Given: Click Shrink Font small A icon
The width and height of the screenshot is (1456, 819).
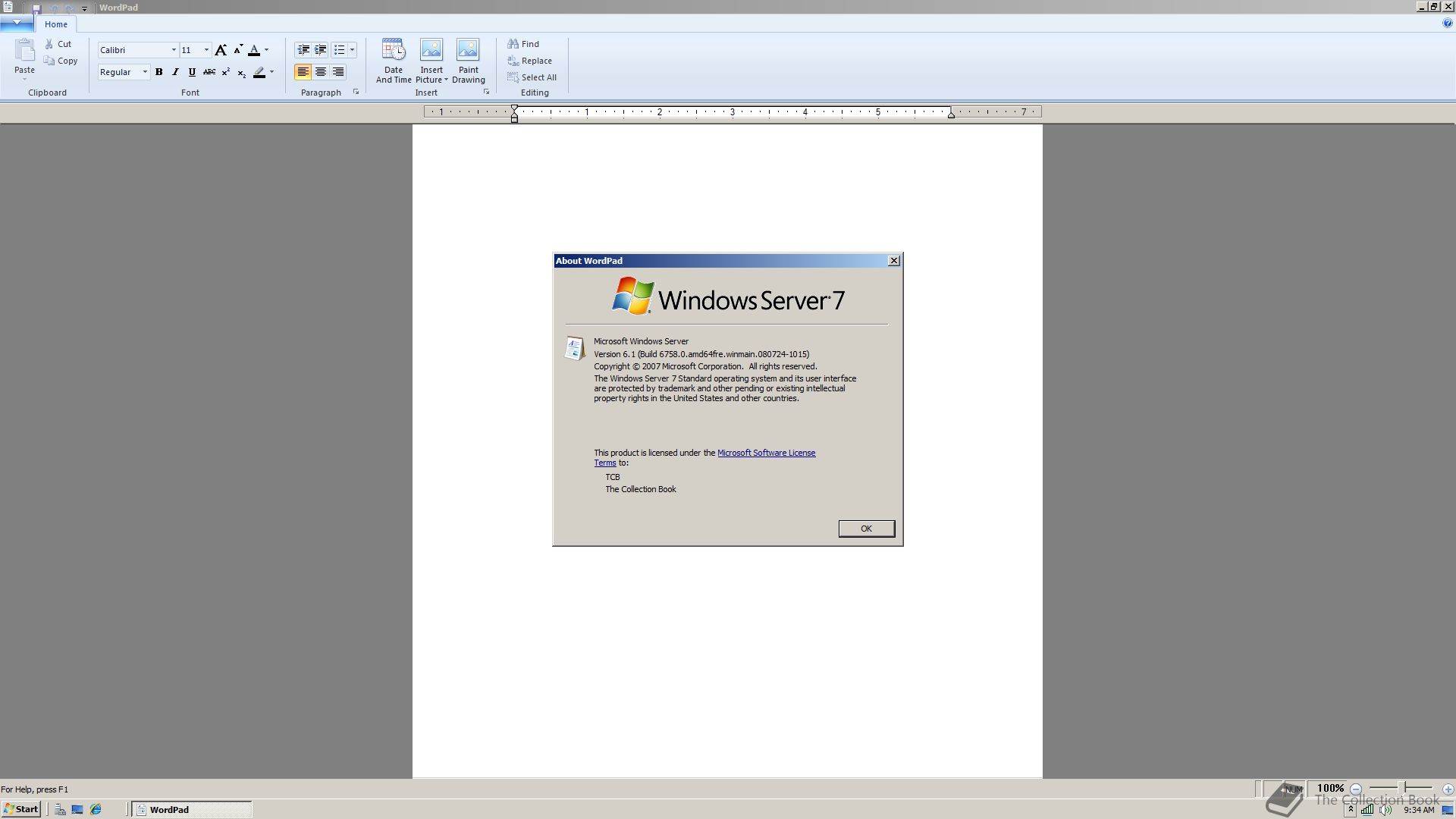Looking at the screenshot, I should pos(238,50).
